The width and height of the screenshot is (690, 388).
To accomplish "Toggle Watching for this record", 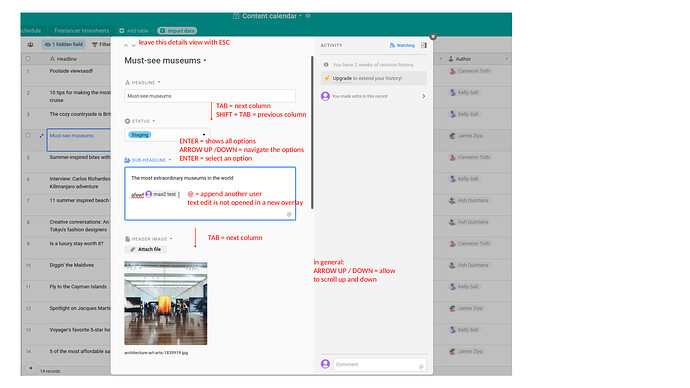I will pos(402,45).
